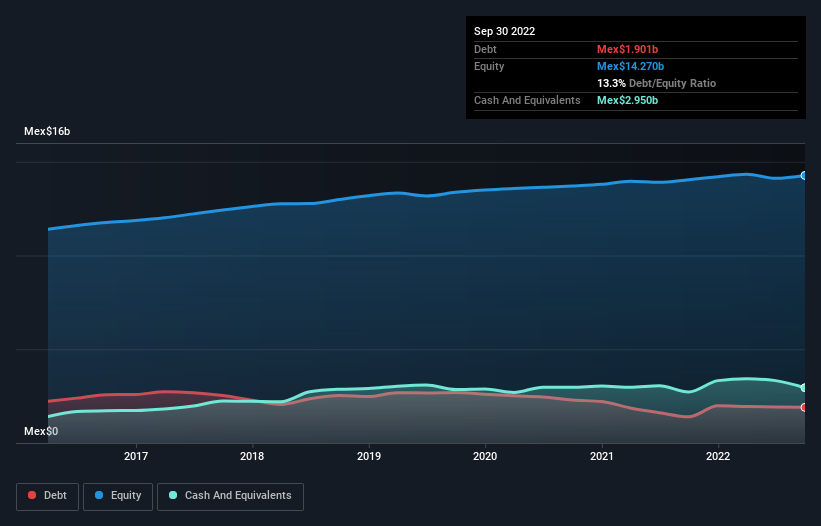Click the 2019 x-axis label

pos(369,456)
